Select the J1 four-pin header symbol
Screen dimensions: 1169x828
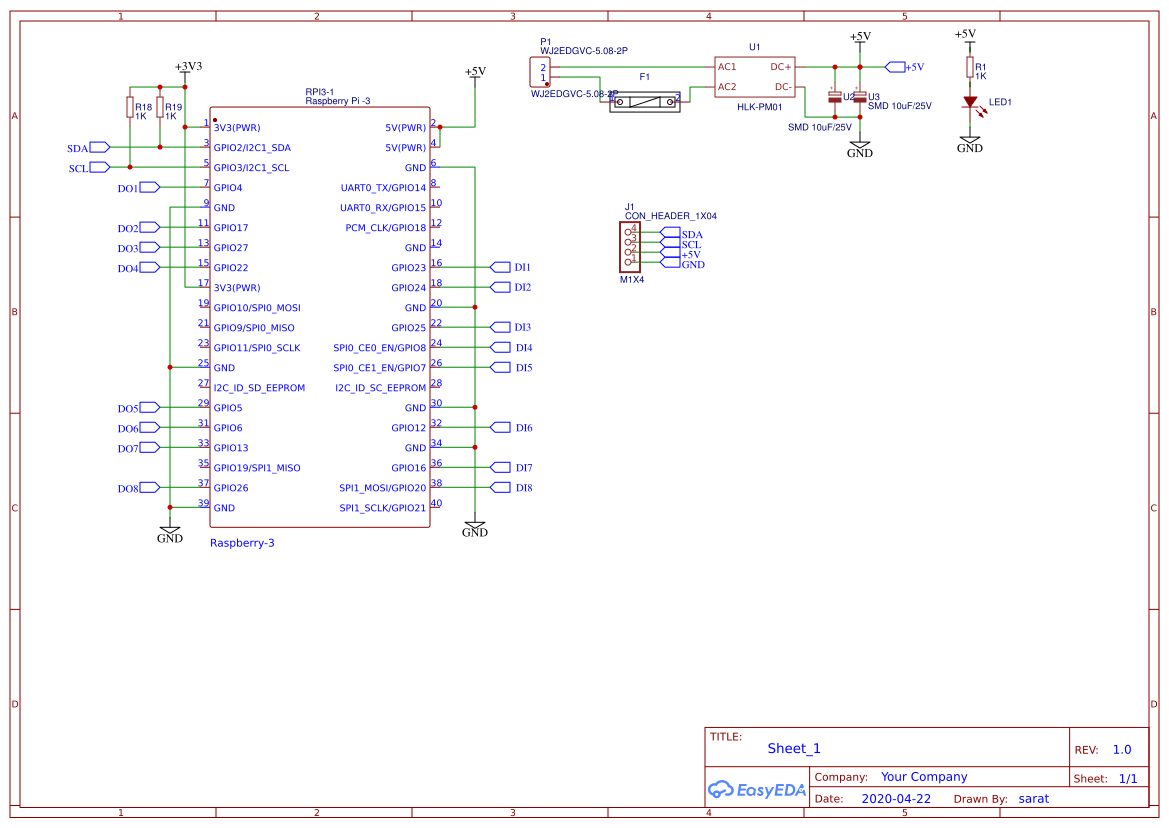click(x=630, y=246)
